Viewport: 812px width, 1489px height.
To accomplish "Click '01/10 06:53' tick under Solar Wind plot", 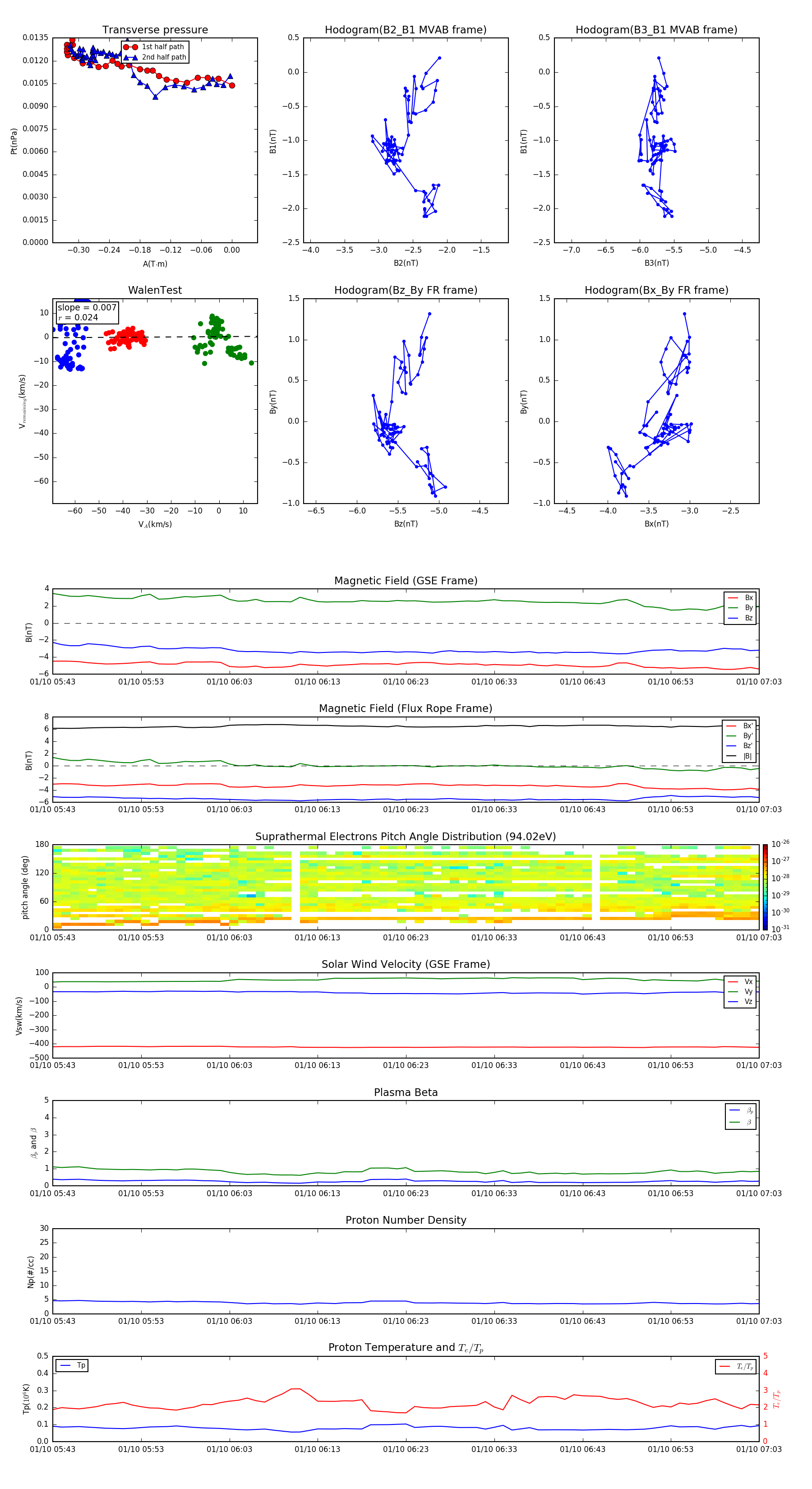I will coord(670,1065).
